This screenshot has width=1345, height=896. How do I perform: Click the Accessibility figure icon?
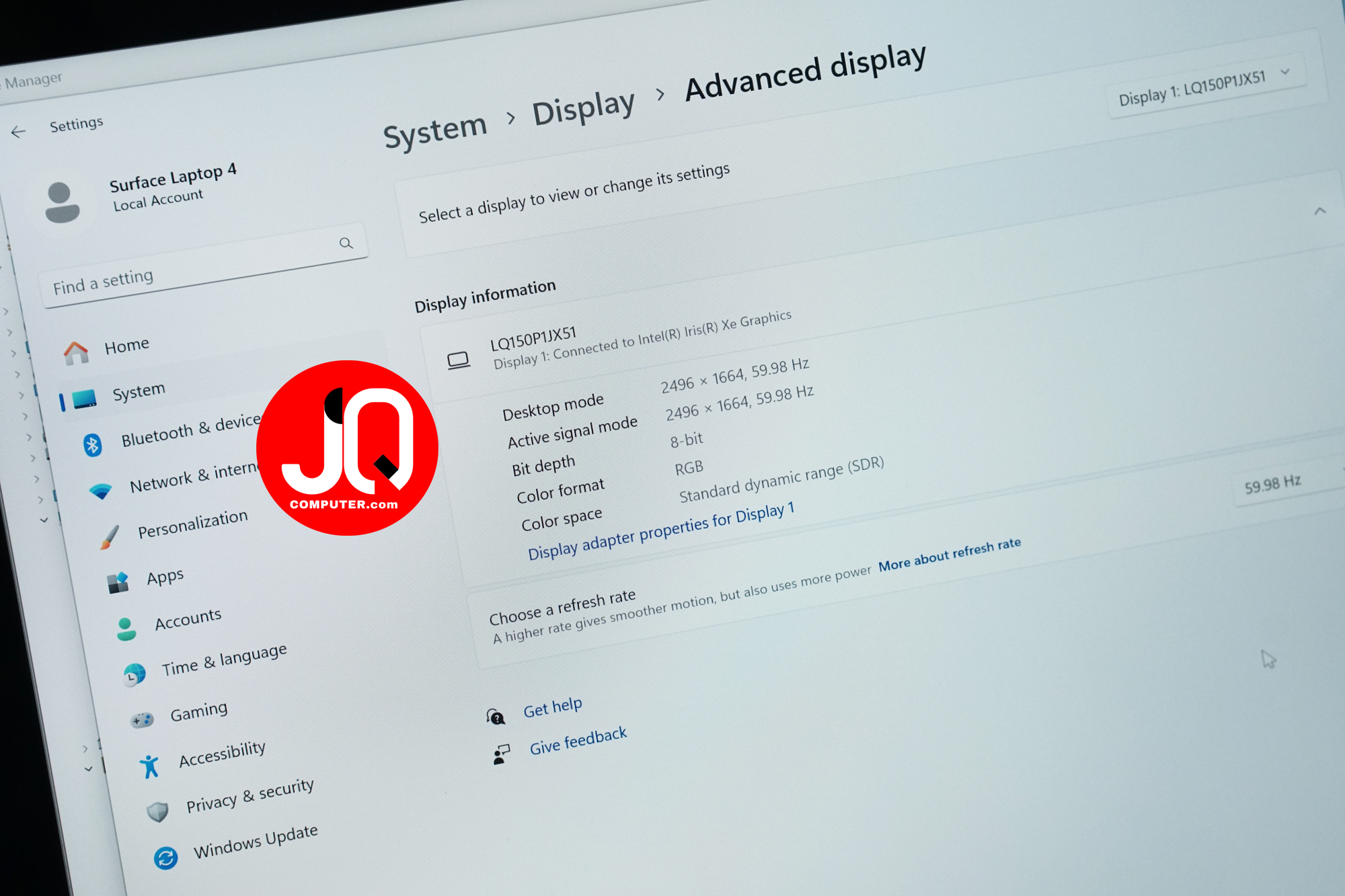click(x=149, y=766)
